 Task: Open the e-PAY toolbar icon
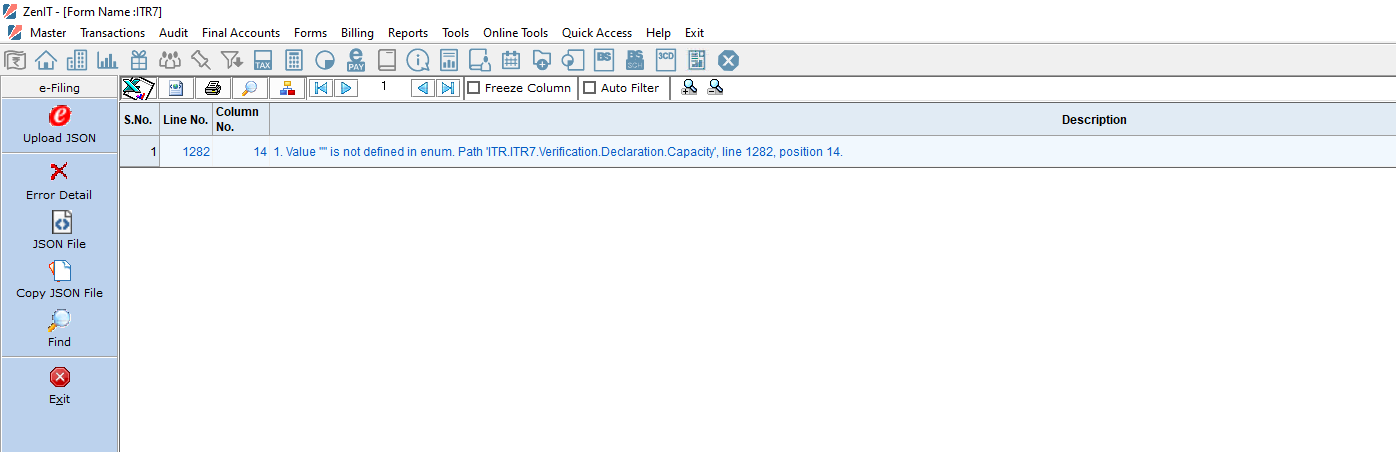(356, 61)
